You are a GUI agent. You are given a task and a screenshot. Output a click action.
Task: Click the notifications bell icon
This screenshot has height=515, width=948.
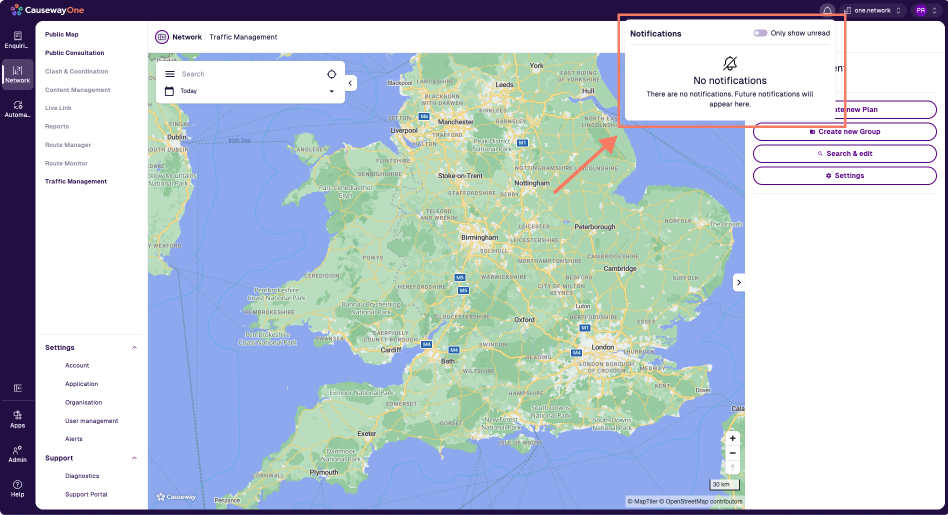click(x=827, y=10)
